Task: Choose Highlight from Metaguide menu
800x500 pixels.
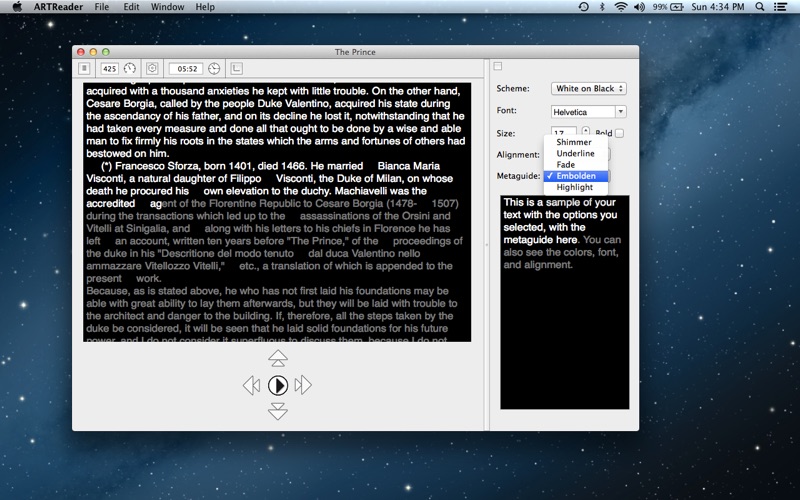Action: [x=576, y=187]
